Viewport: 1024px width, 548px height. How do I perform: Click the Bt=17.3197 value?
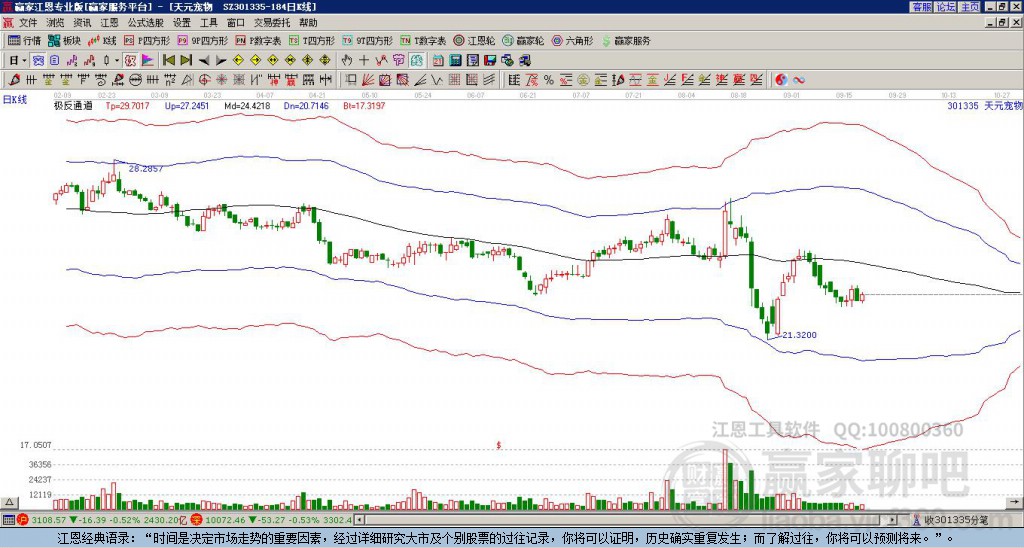pyautogui.click(x=364, y=106)
